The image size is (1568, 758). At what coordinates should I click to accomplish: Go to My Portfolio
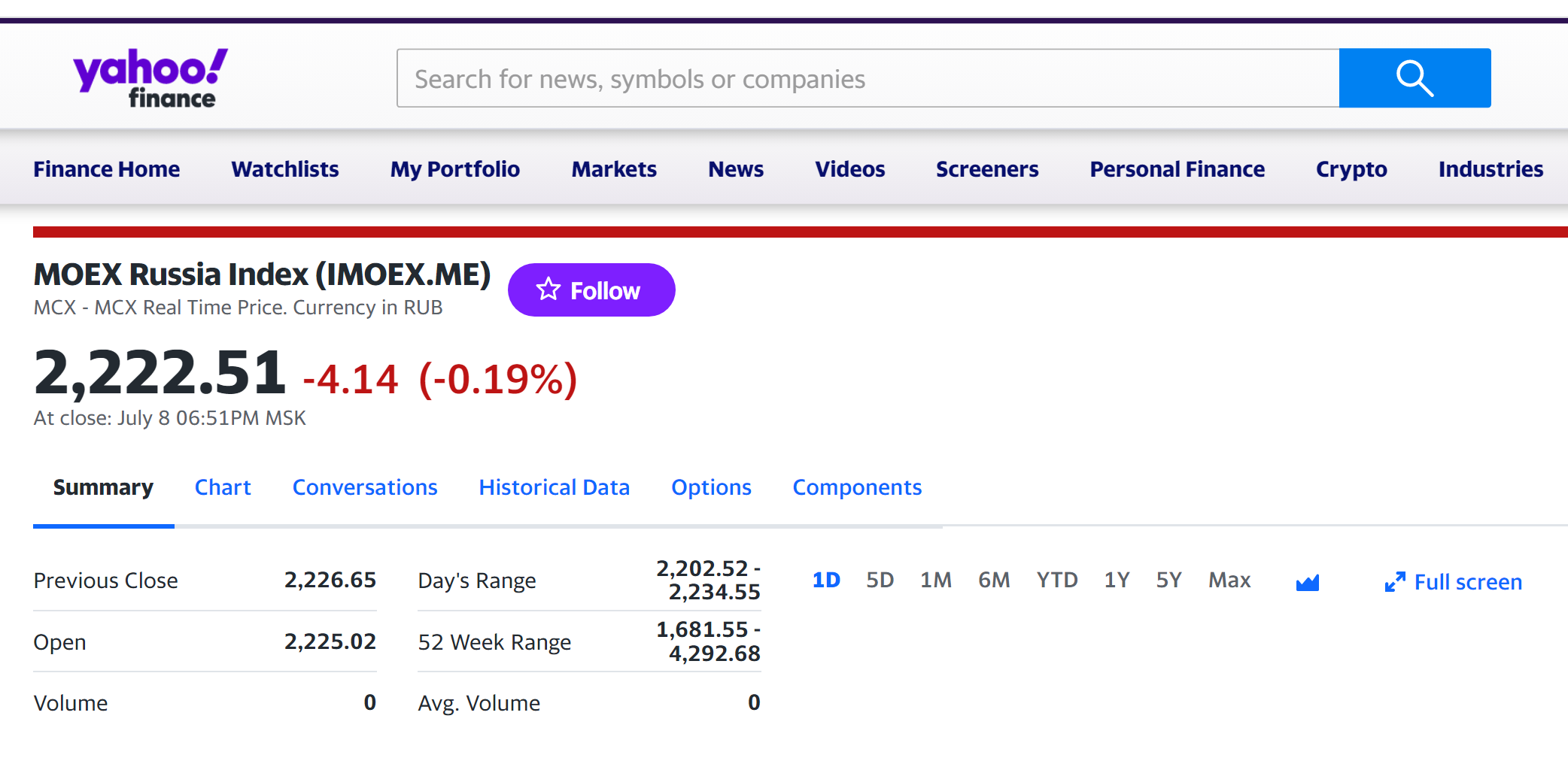pos(455,169)
